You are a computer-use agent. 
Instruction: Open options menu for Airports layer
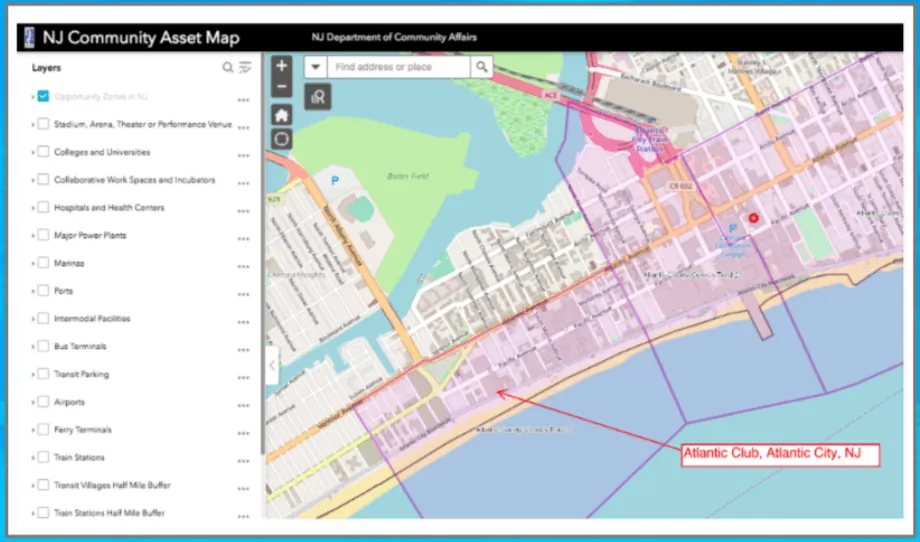tap(243, 406)
